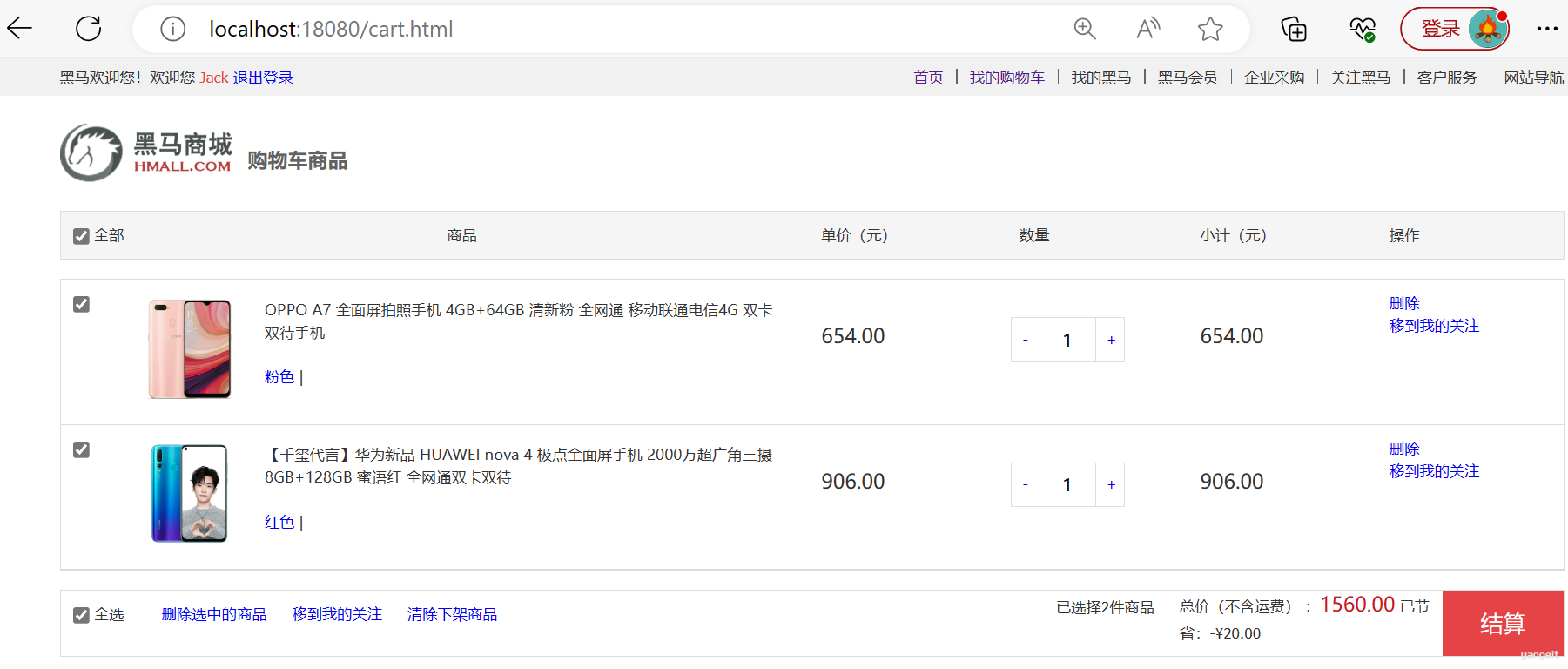
Task: Click HUAWEI nova 4 product title text
Action: click(519, 466)
